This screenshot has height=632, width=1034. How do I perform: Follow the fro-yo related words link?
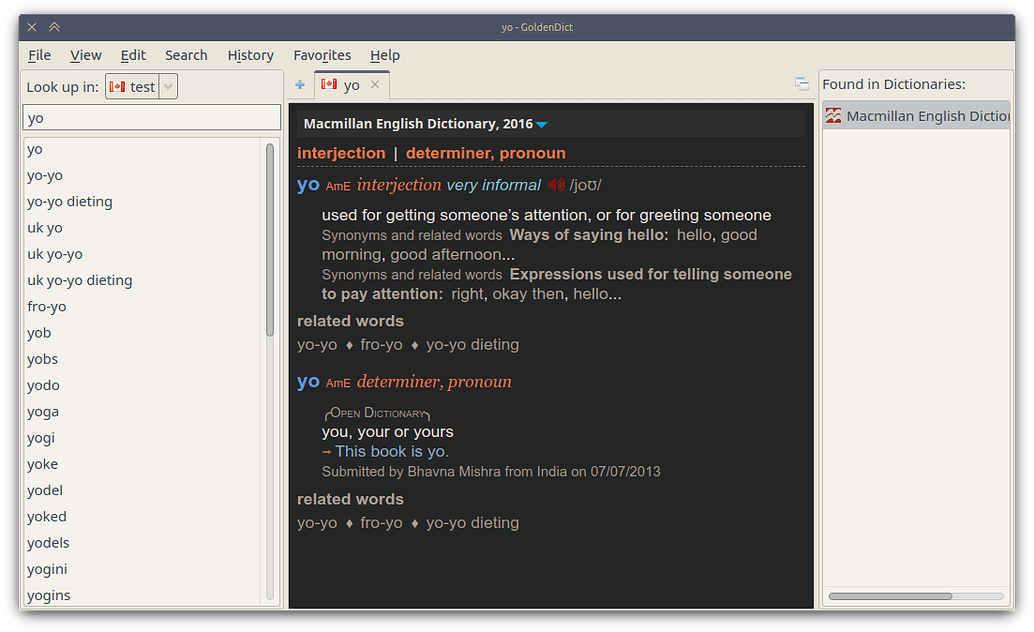380,344
